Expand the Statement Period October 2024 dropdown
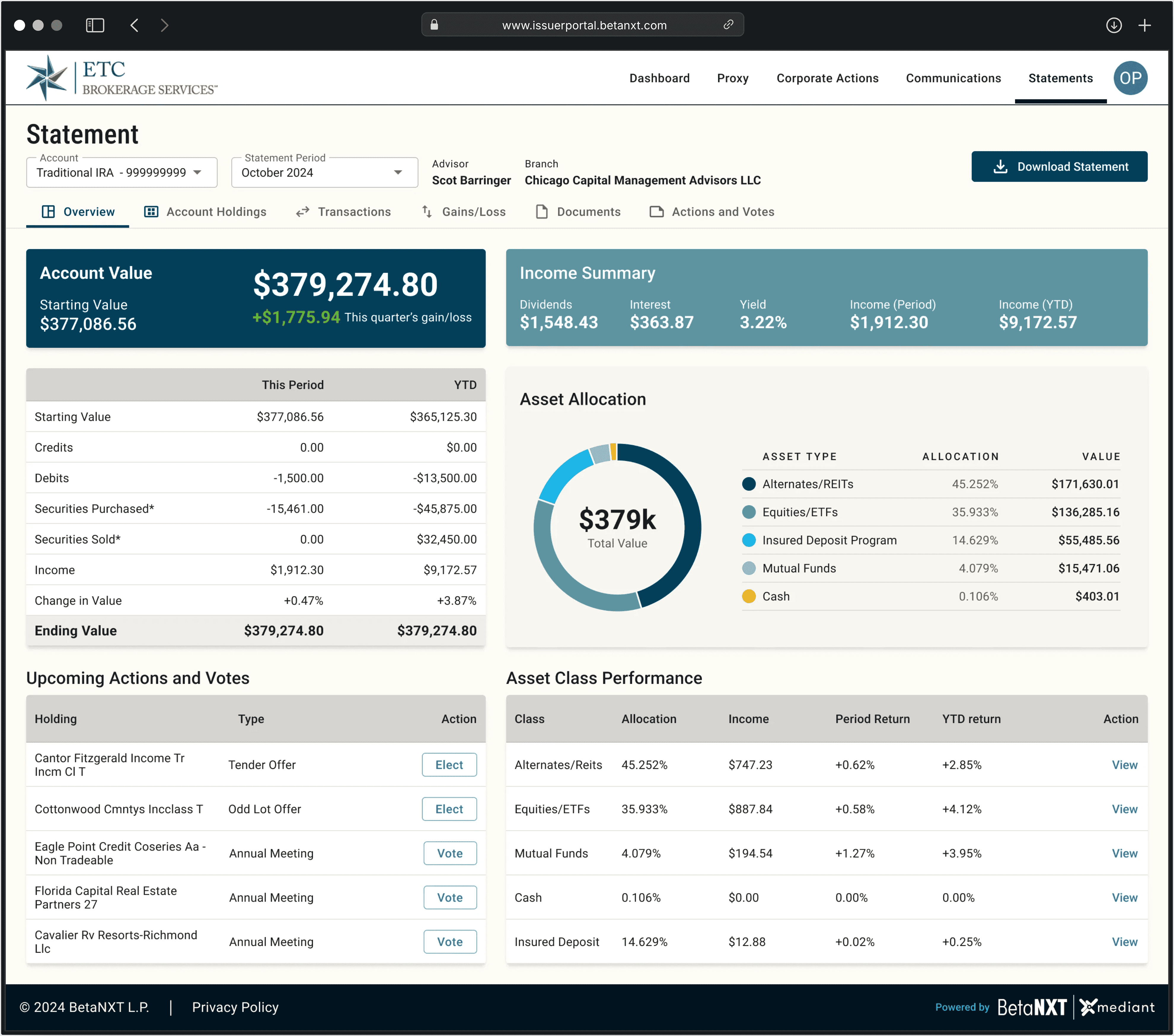 coord(325,172)
